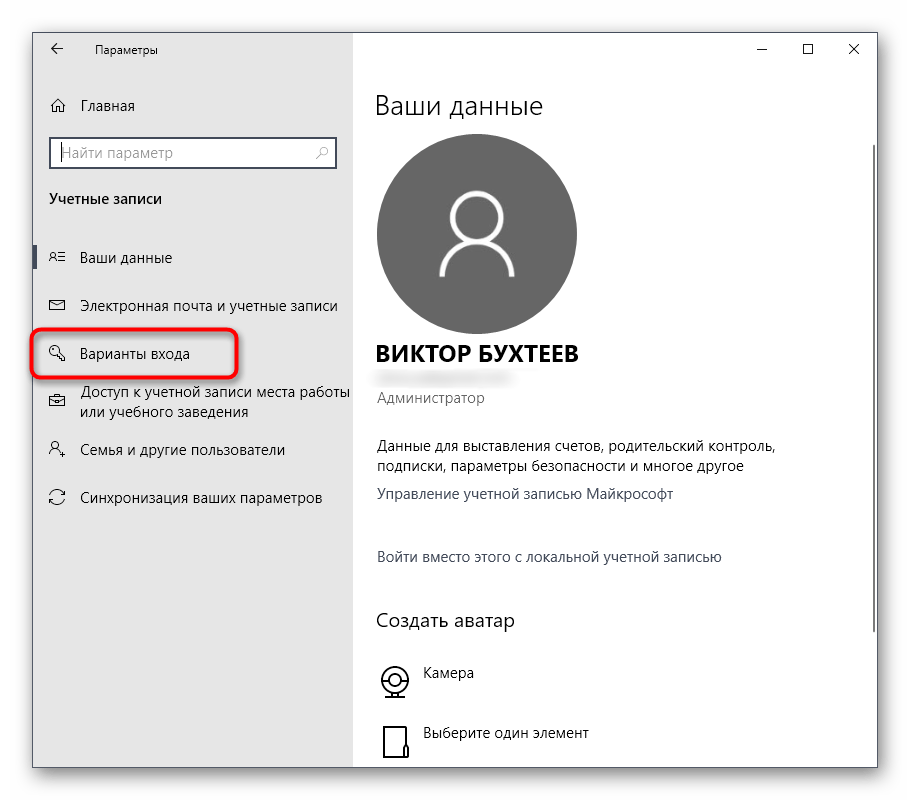Click the sync arrows icon in sidebar
The image size is (910, 800).
coord(58,498)
